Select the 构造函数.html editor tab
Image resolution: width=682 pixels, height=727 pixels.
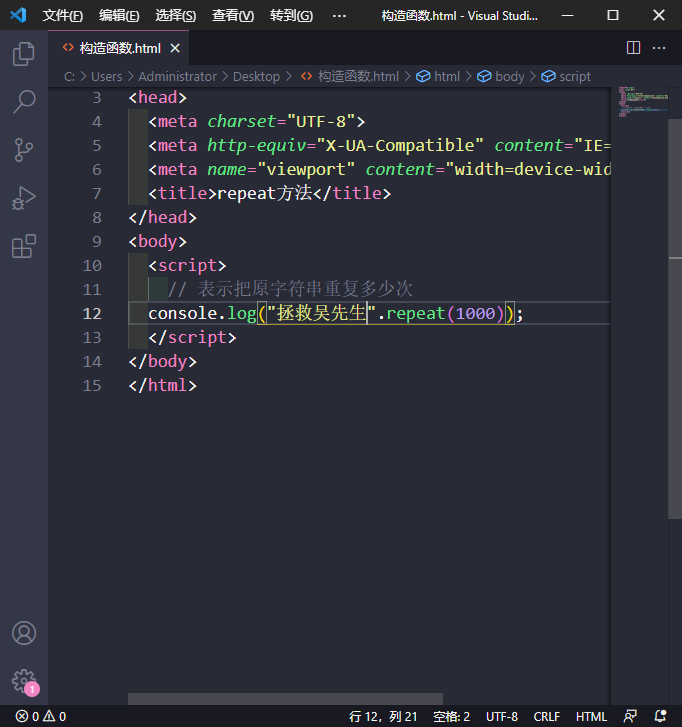coord(118,48)
